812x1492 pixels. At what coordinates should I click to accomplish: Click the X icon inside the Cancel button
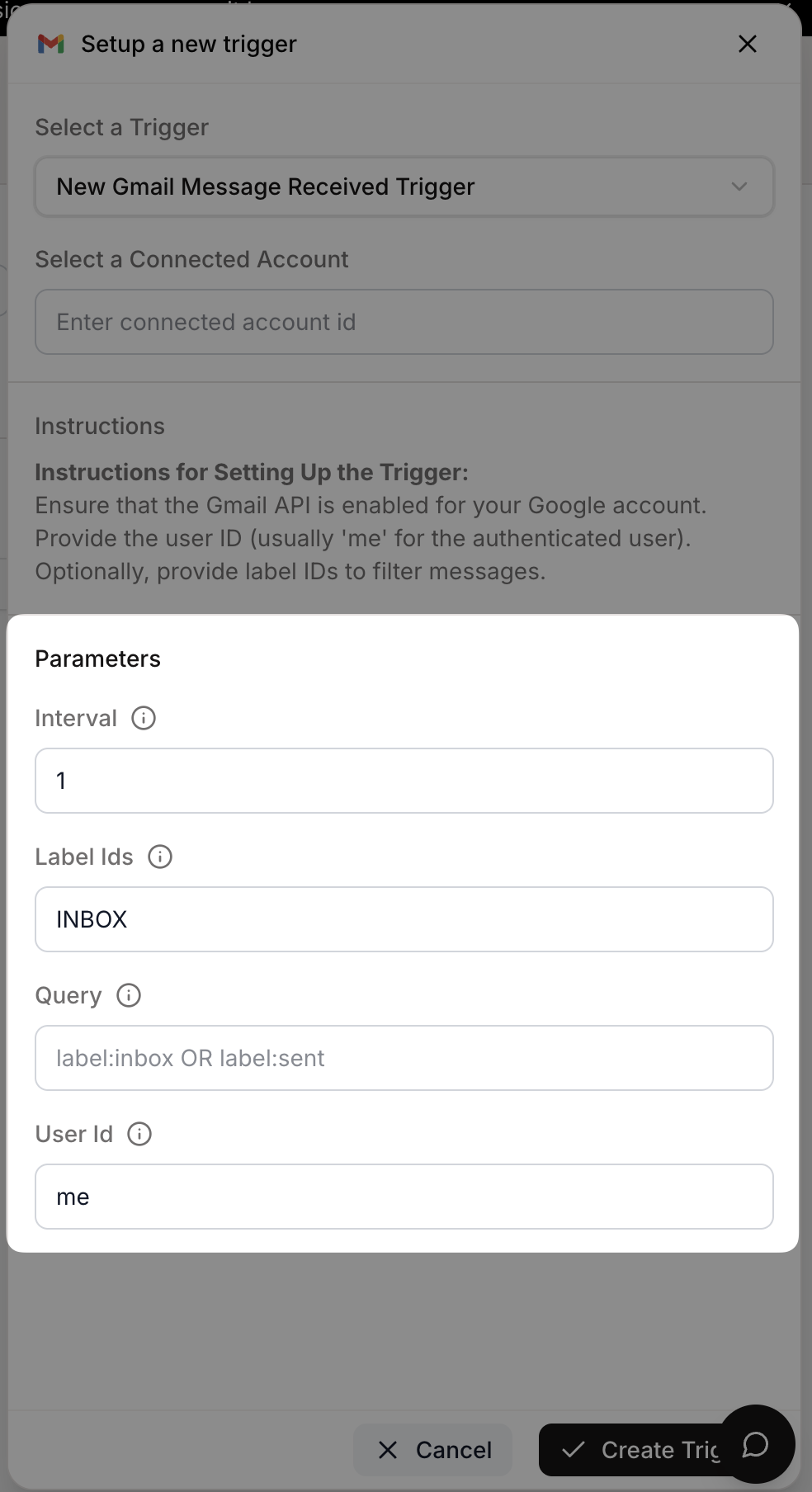tap(388, 1450)
